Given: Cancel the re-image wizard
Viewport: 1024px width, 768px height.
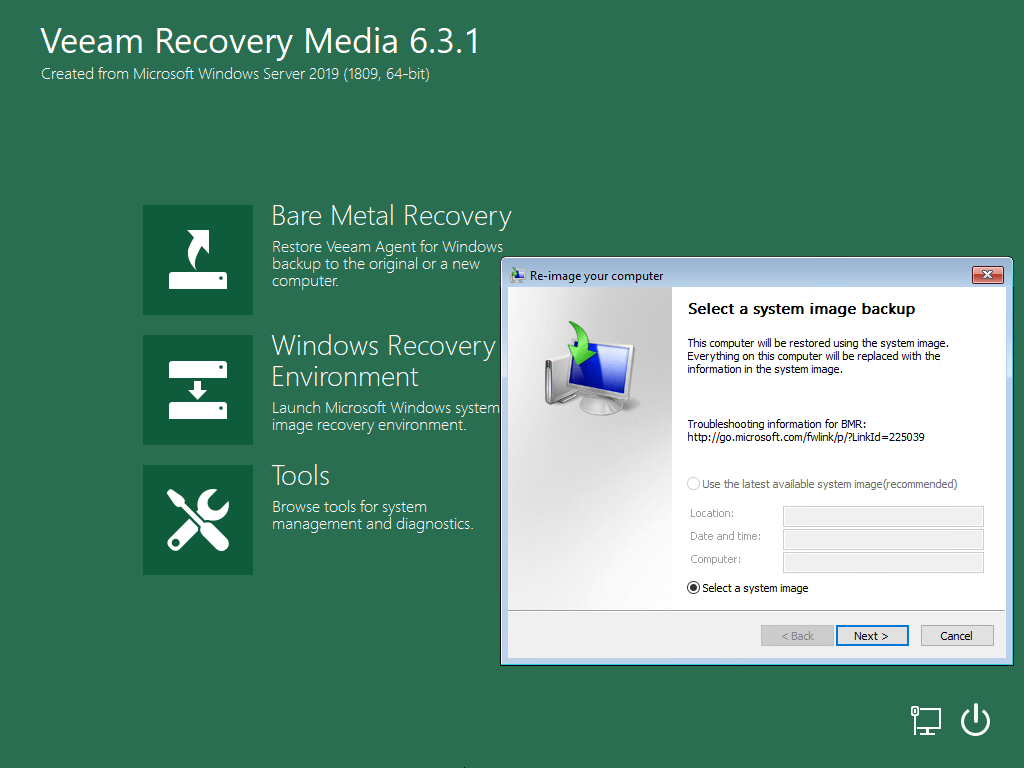Looking at the screenshot, I should click(x=956, y=635).
